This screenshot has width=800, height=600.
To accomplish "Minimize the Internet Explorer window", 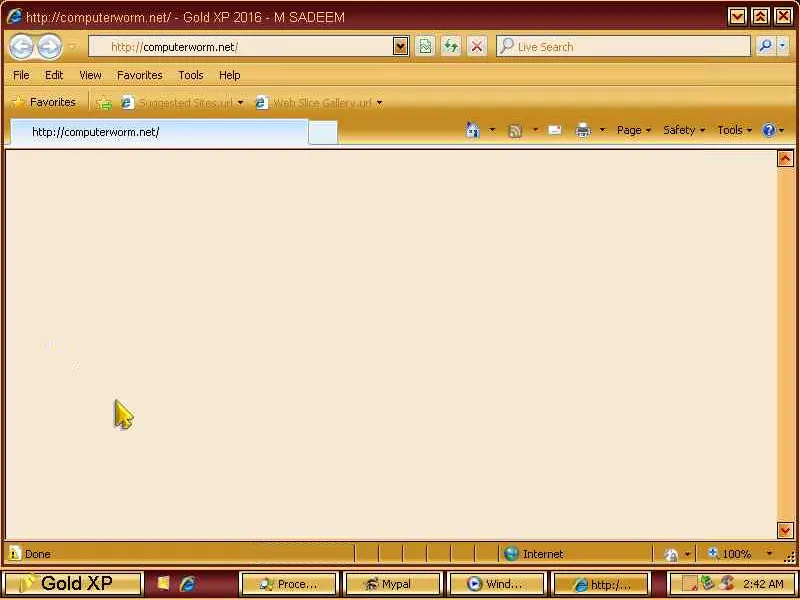I will [x=737, y=17].
